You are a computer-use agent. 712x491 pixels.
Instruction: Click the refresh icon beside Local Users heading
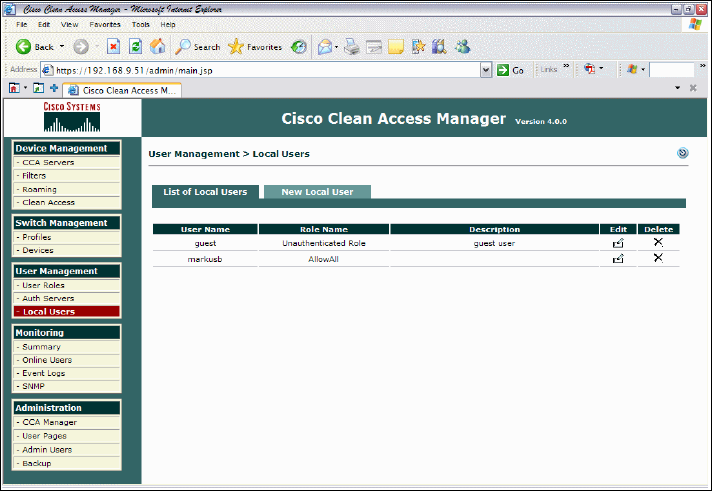[x=683, y=153]
